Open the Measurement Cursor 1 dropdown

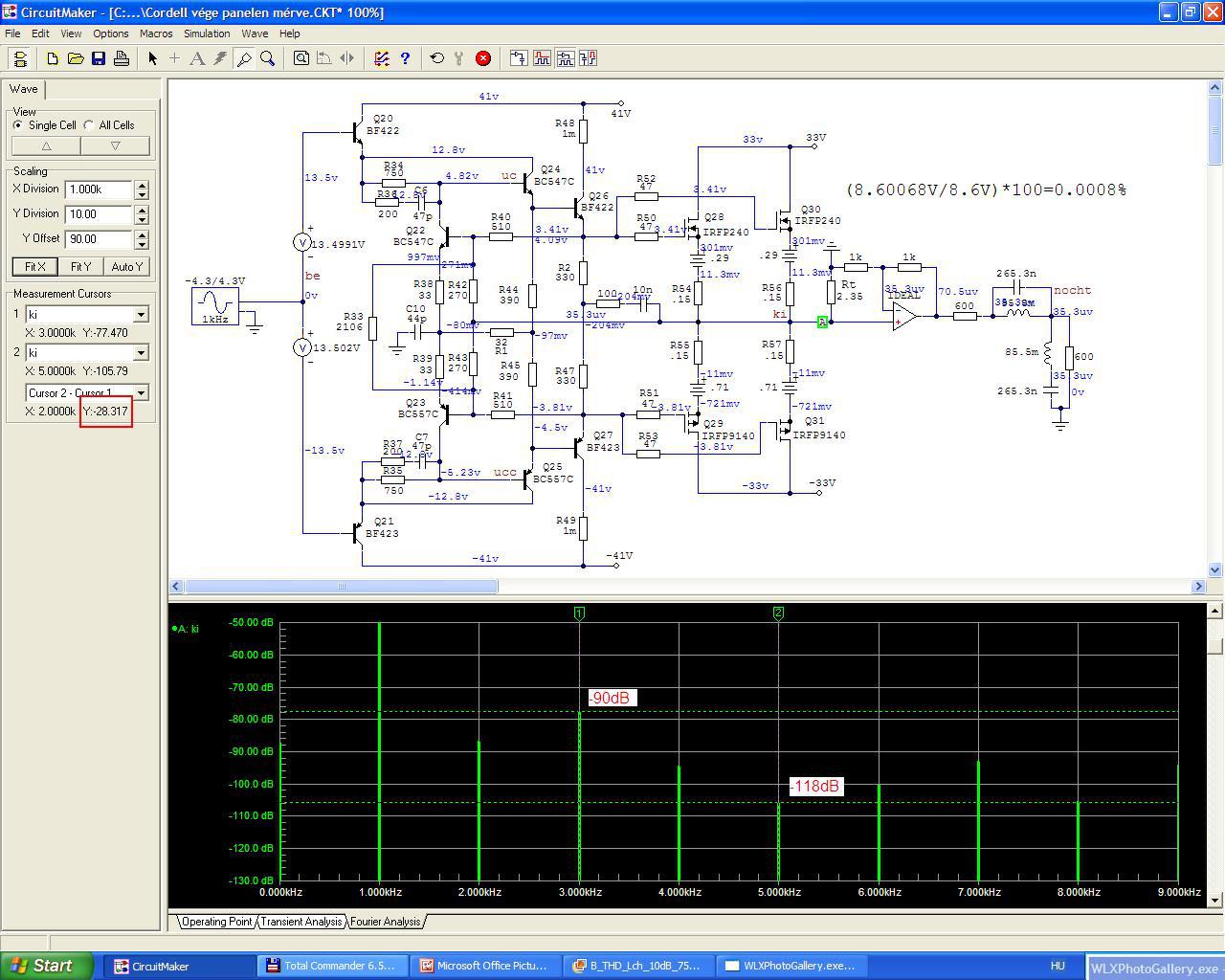click(141, 315)
